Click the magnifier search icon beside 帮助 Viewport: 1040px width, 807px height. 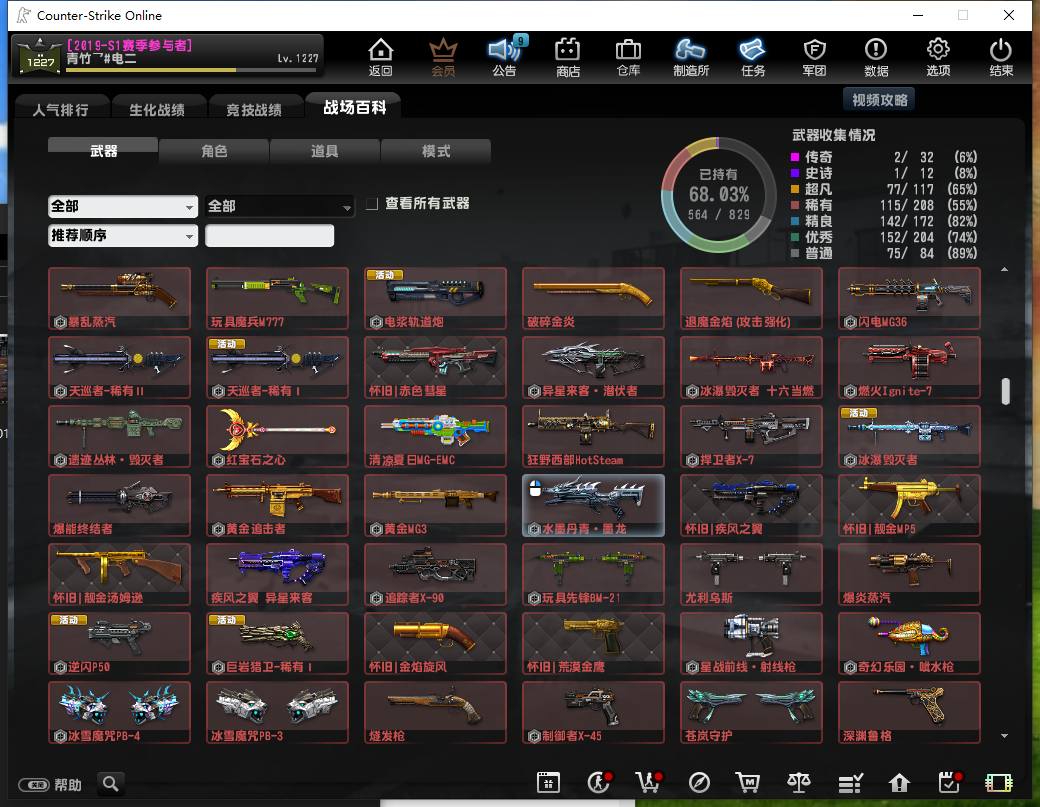pyautogui.click(x=111, y=784)
